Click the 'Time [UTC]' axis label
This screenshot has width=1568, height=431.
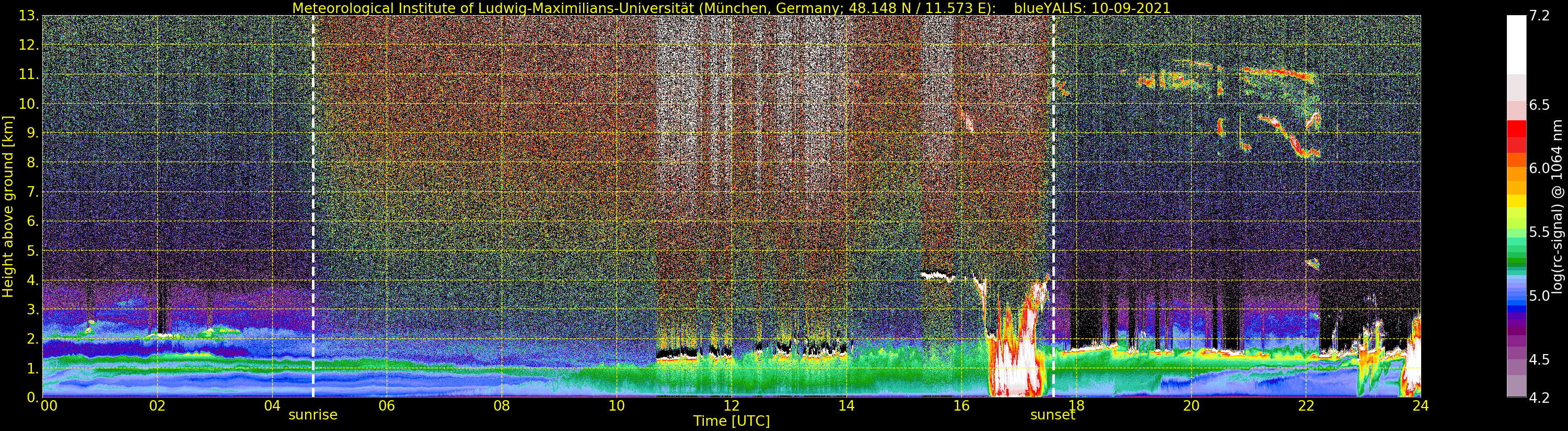[731, 421]
